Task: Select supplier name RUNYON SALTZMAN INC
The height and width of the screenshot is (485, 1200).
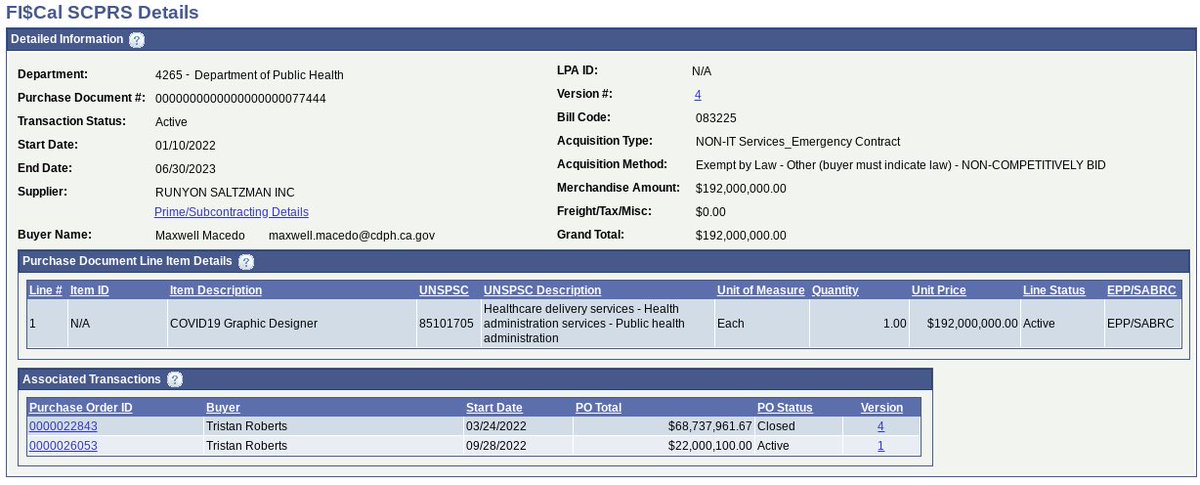Action: (x=225, y=192)
